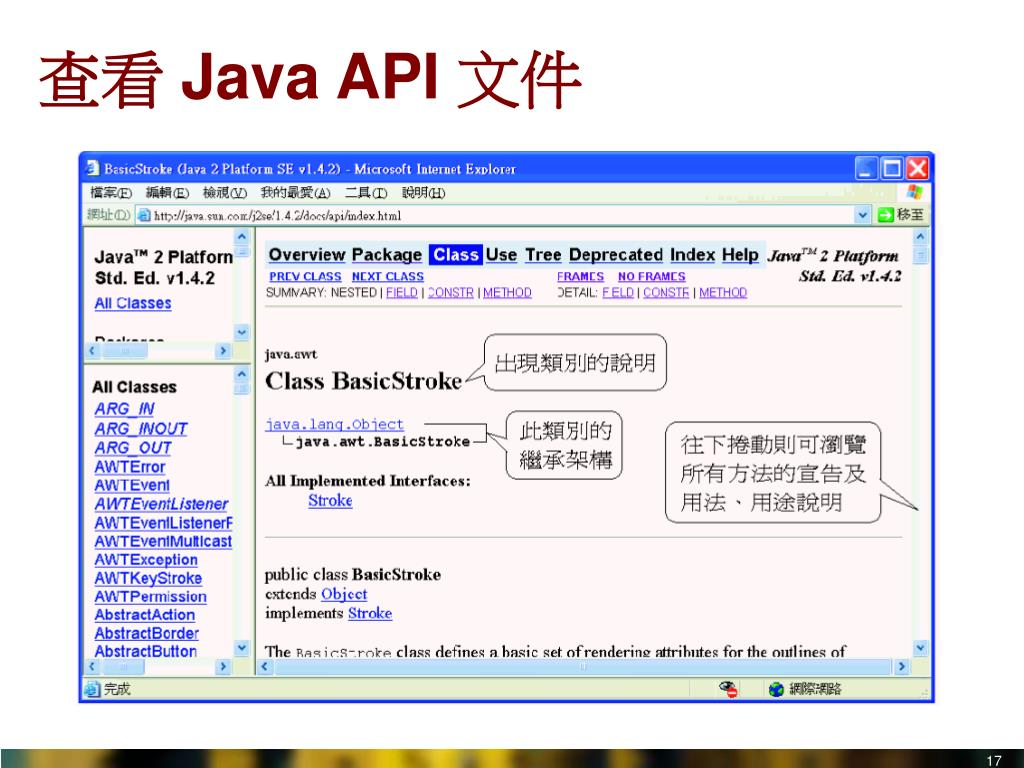Open the java.lang.Object hierarchy link
This screenshot has width=1024, height=768.
click(334, 424)
